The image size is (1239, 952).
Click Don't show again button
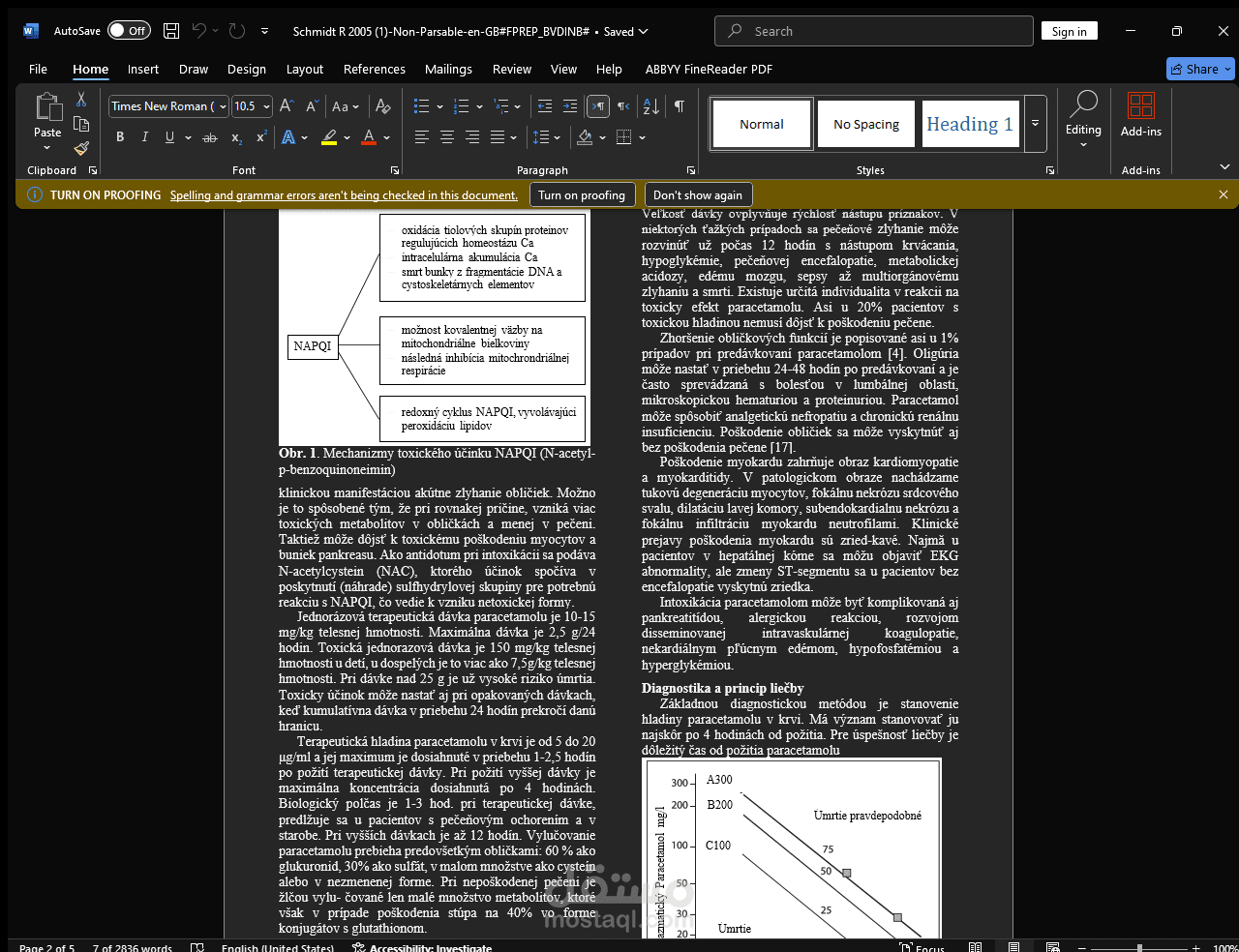click(698, 194)
